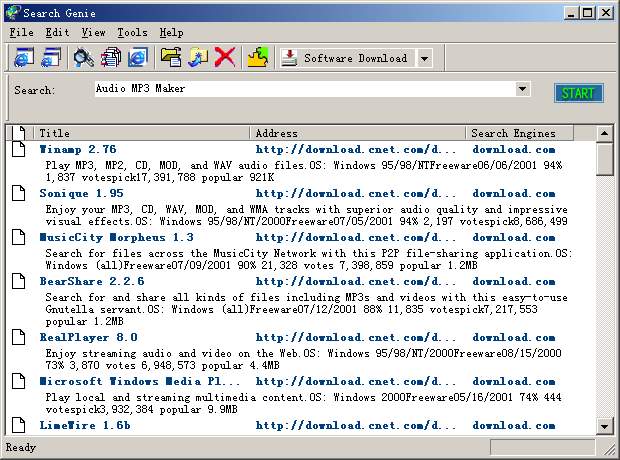Click the Search Genie title bar icon
This screenshot has height=460, width=620.
click(13, 13)
